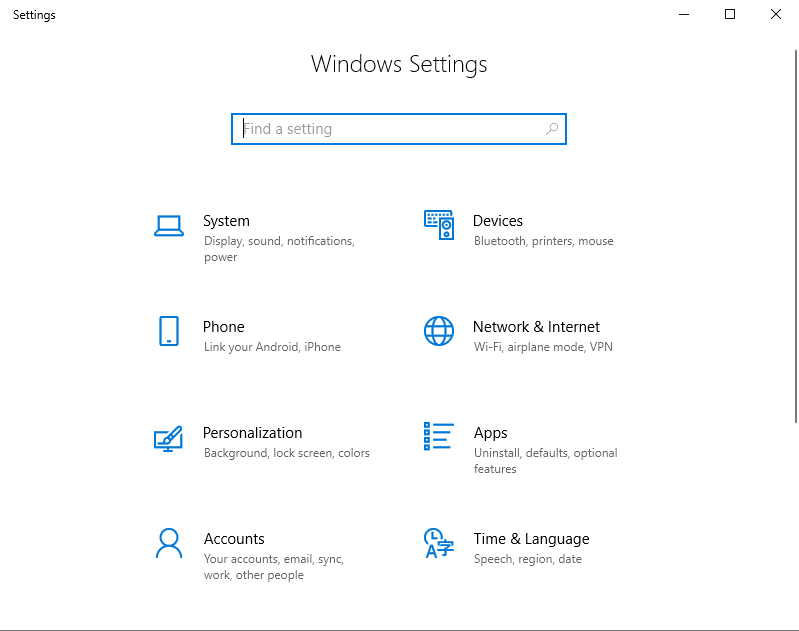Focus the Find a setting field
799x631 pixels.
tap(399, 129)
